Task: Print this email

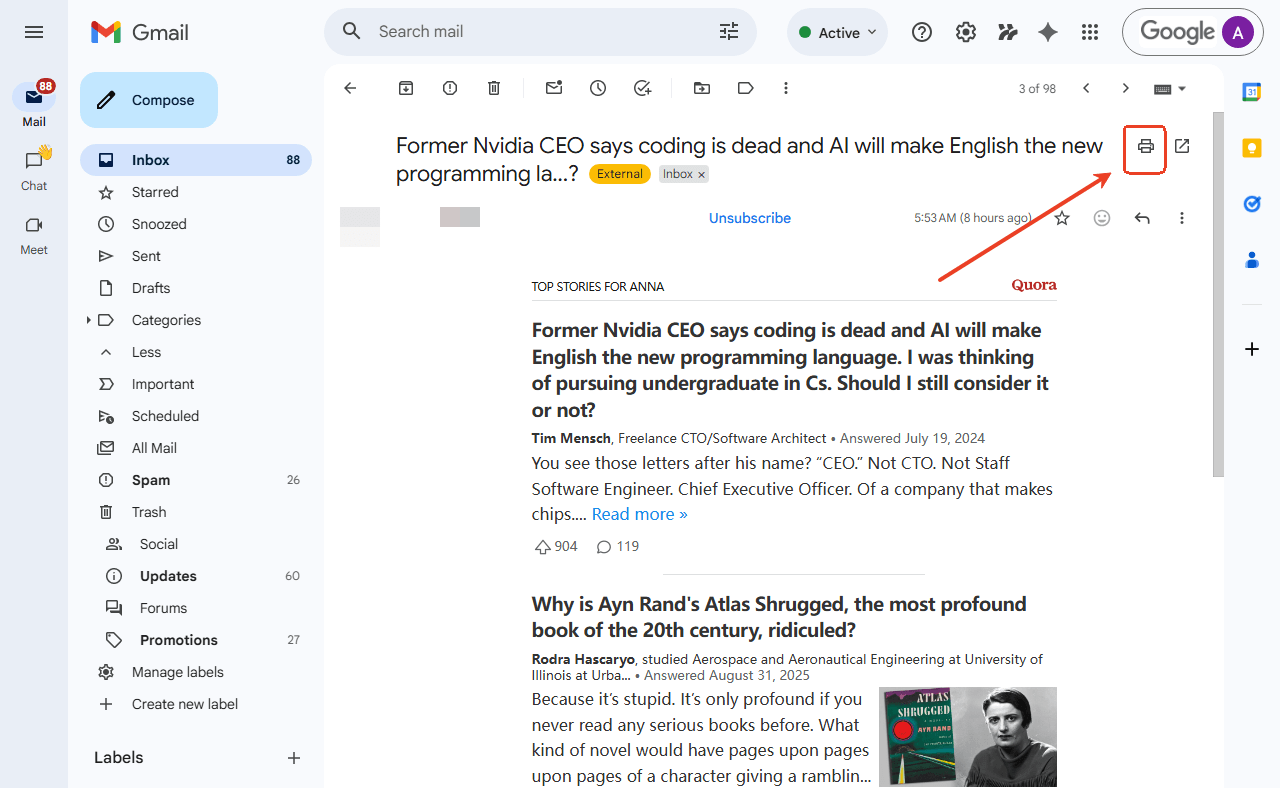Action: [x=1146, y=147]
